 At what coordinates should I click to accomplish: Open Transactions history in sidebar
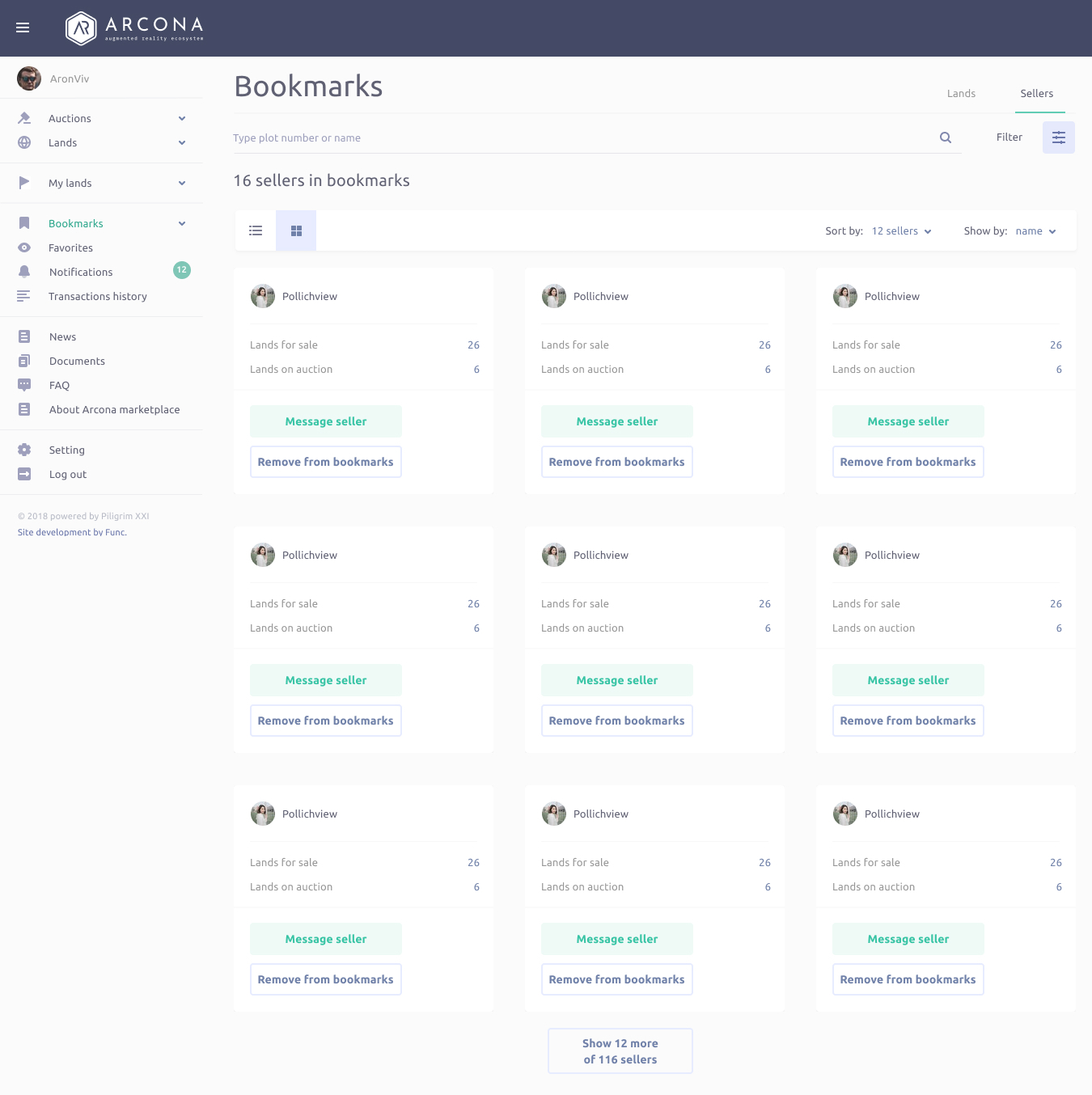tap(97, 296)
